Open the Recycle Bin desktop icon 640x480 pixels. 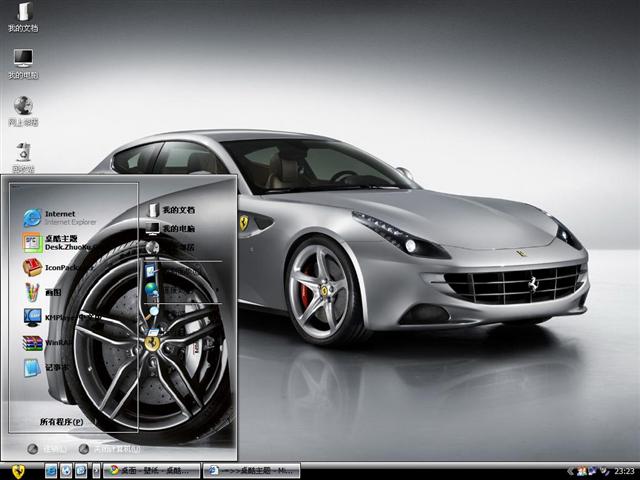tap(23, 158)
